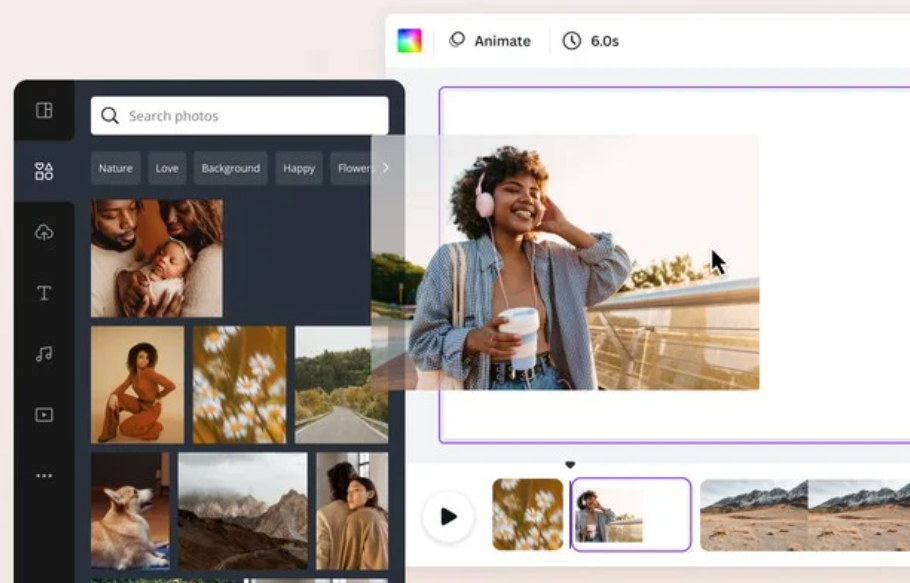Open the Templates panel icon in sidebar

[x=44, y=110]
